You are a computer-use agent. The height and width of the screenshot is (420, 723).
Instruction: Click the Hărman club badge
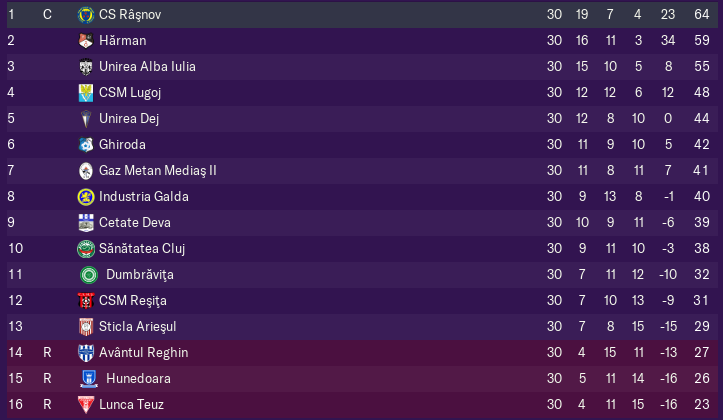click(86, 41)
